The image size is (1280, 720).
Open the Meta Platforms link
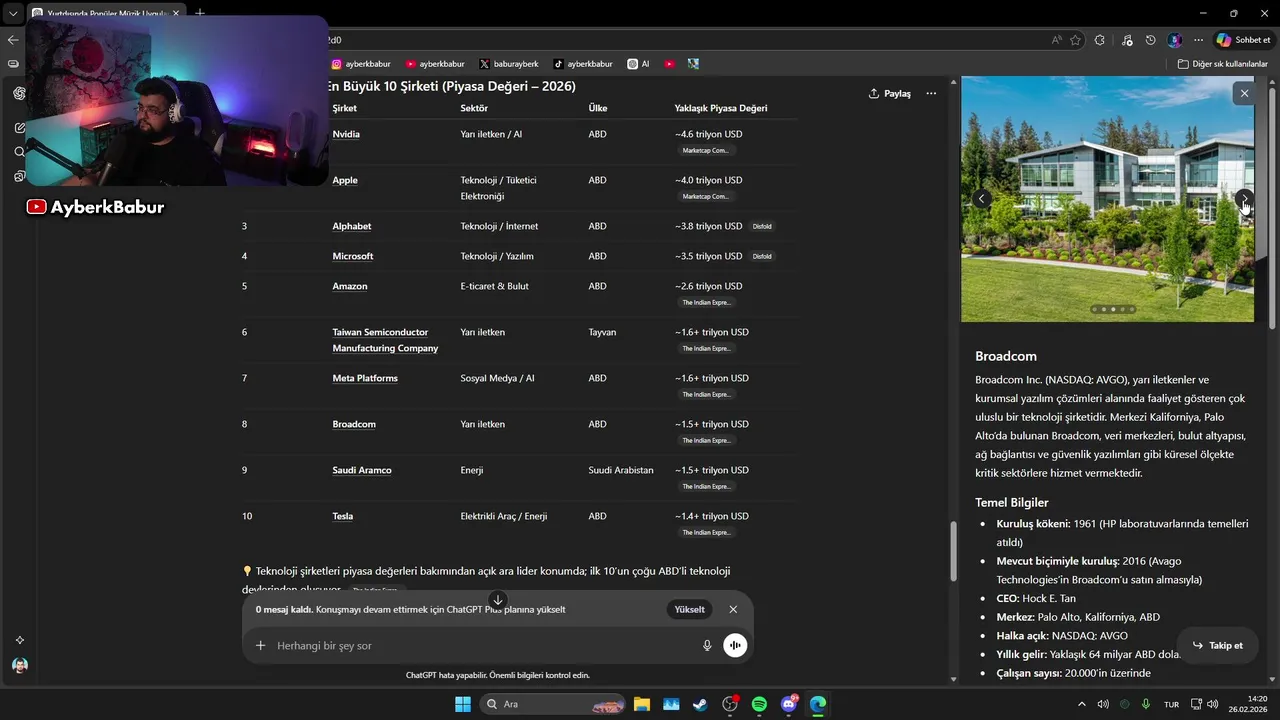365,378
